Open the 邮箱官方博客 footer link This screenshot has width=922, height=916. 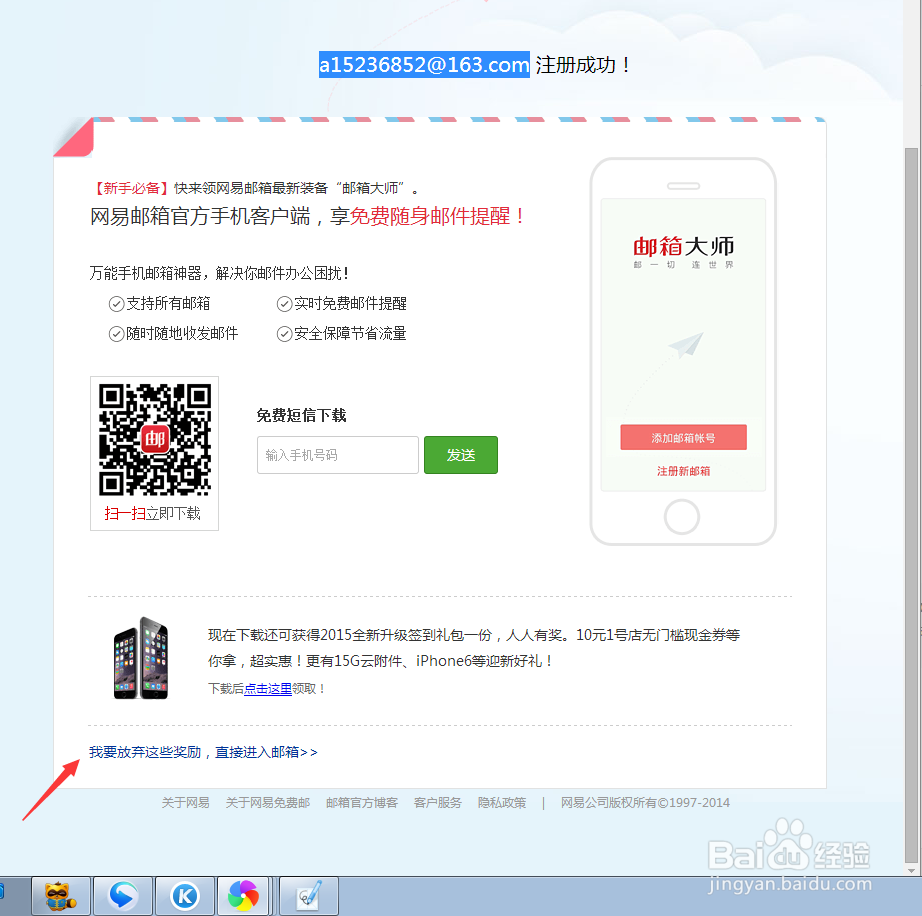pyautogui.click(x=362, y=803)
